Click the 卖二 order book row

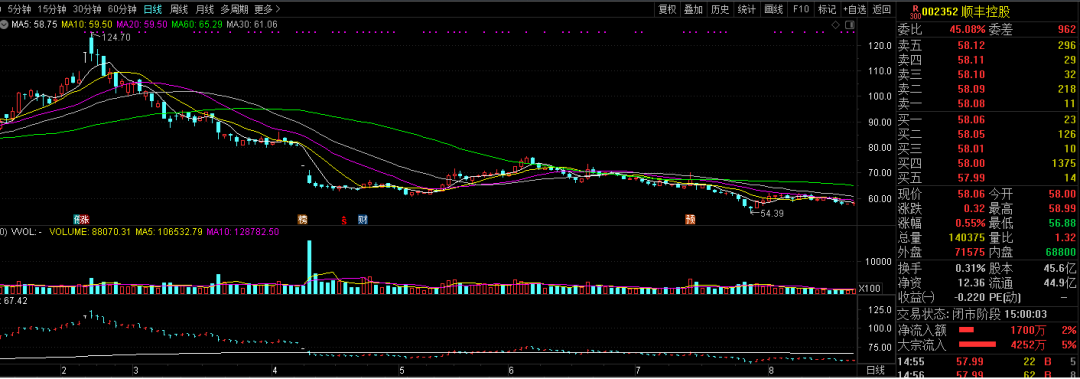987,90
